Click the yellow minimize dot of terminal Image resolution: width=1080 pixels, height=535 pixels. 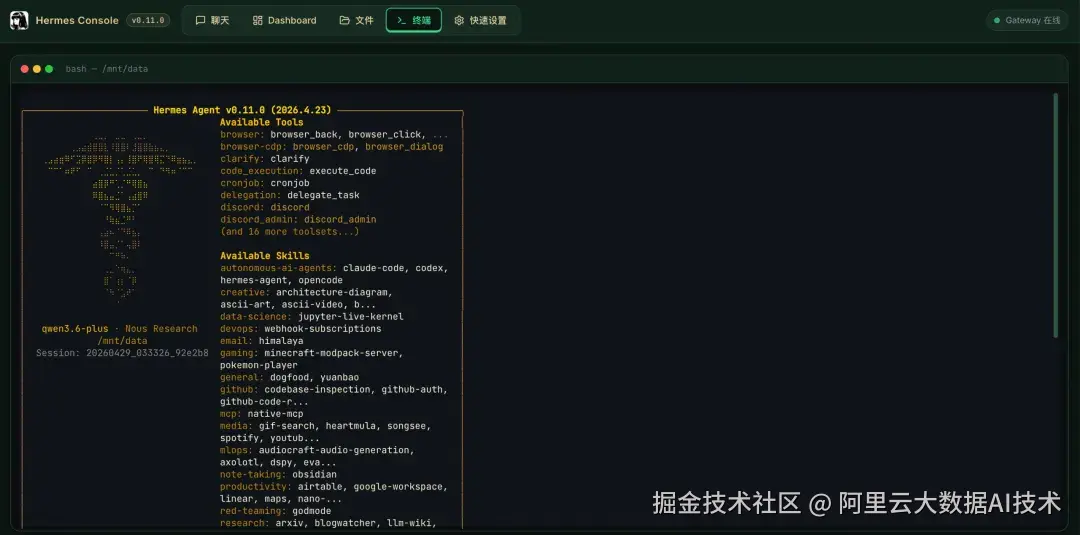(x=37, y=69)
